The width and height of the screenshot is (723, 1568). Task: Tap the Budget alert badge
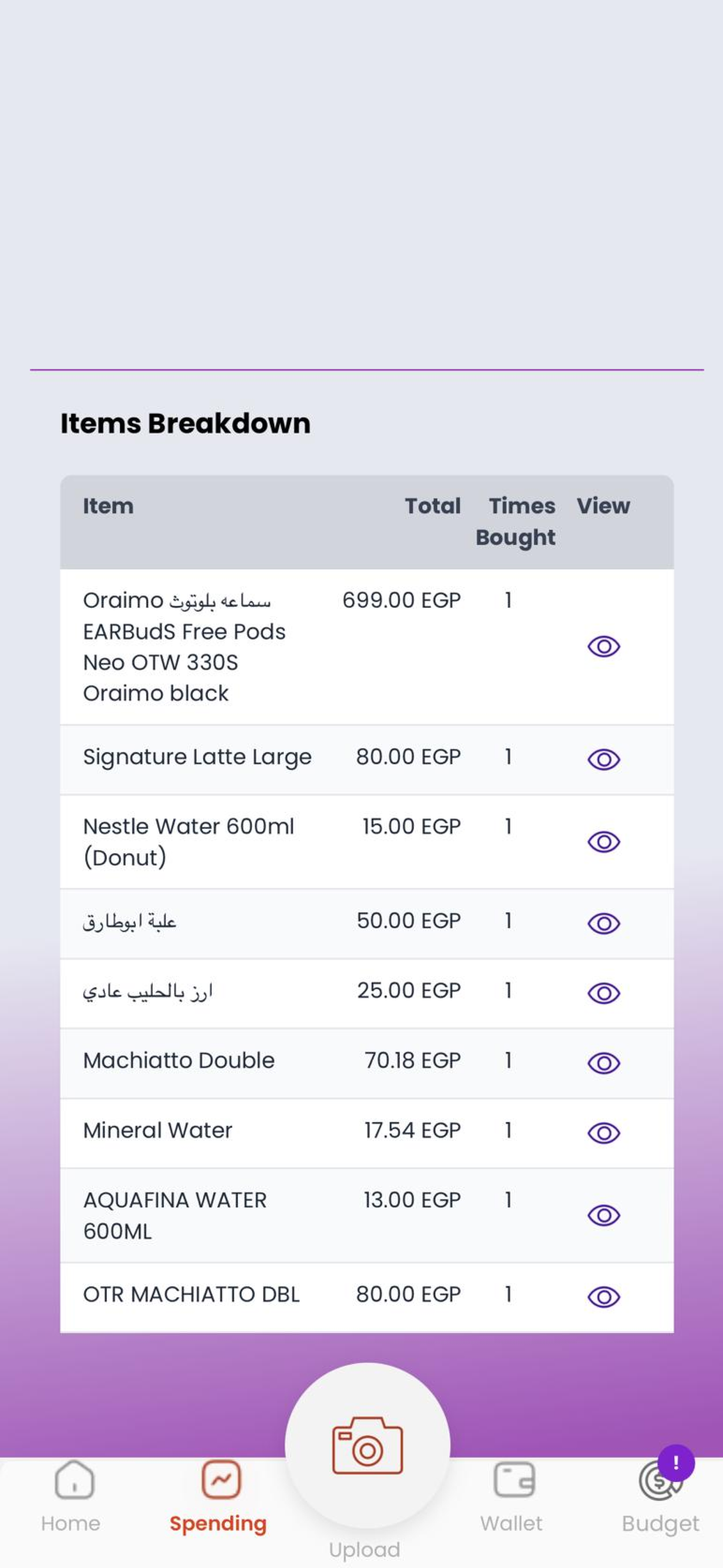point(676,1463)
